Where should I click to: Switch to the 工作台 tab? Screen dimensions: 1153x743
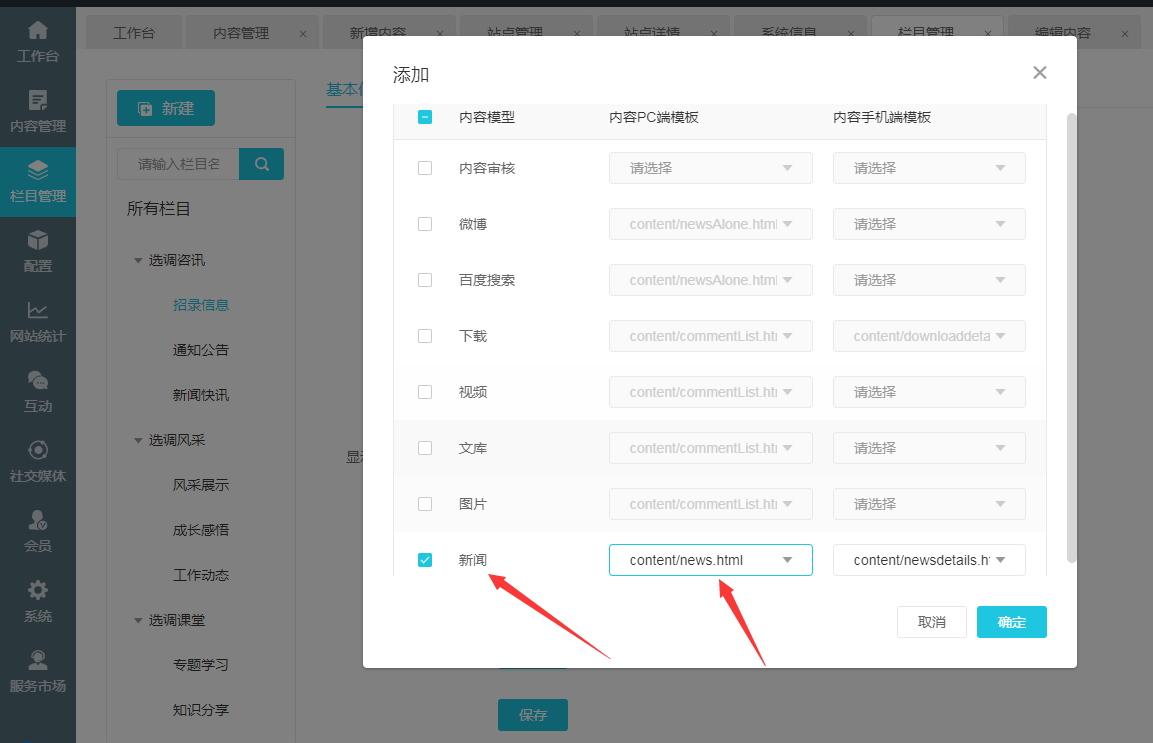133,33
